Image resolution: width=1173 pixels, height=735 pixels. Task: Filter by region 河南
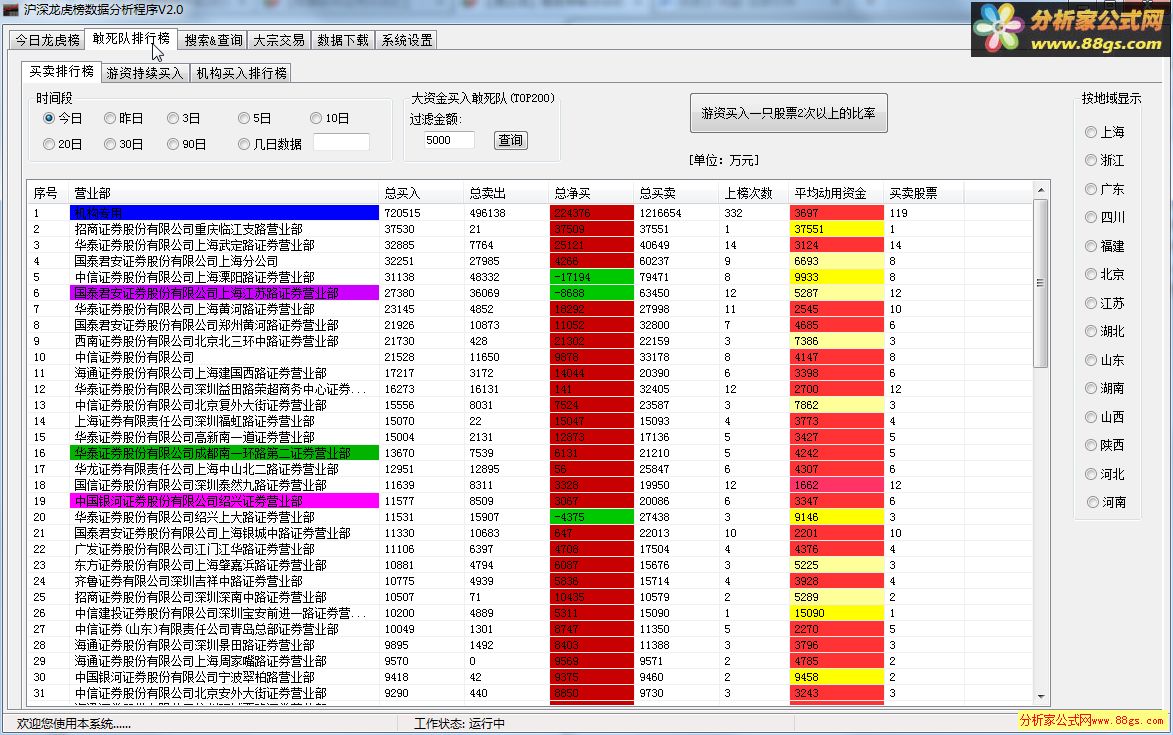(x=1105, y=502)
